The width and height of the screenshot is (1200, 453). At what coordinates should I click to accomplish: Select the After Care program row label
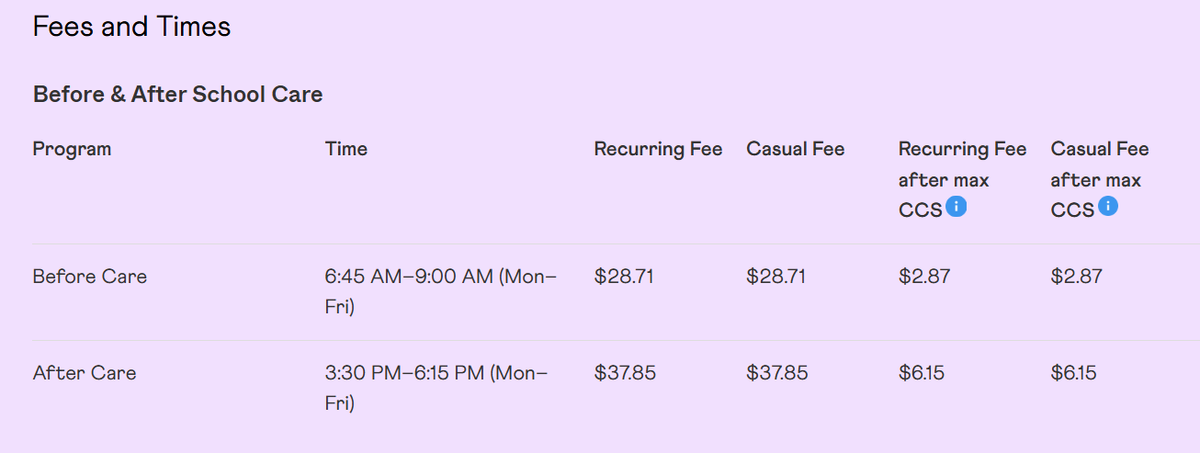[85, 373]
